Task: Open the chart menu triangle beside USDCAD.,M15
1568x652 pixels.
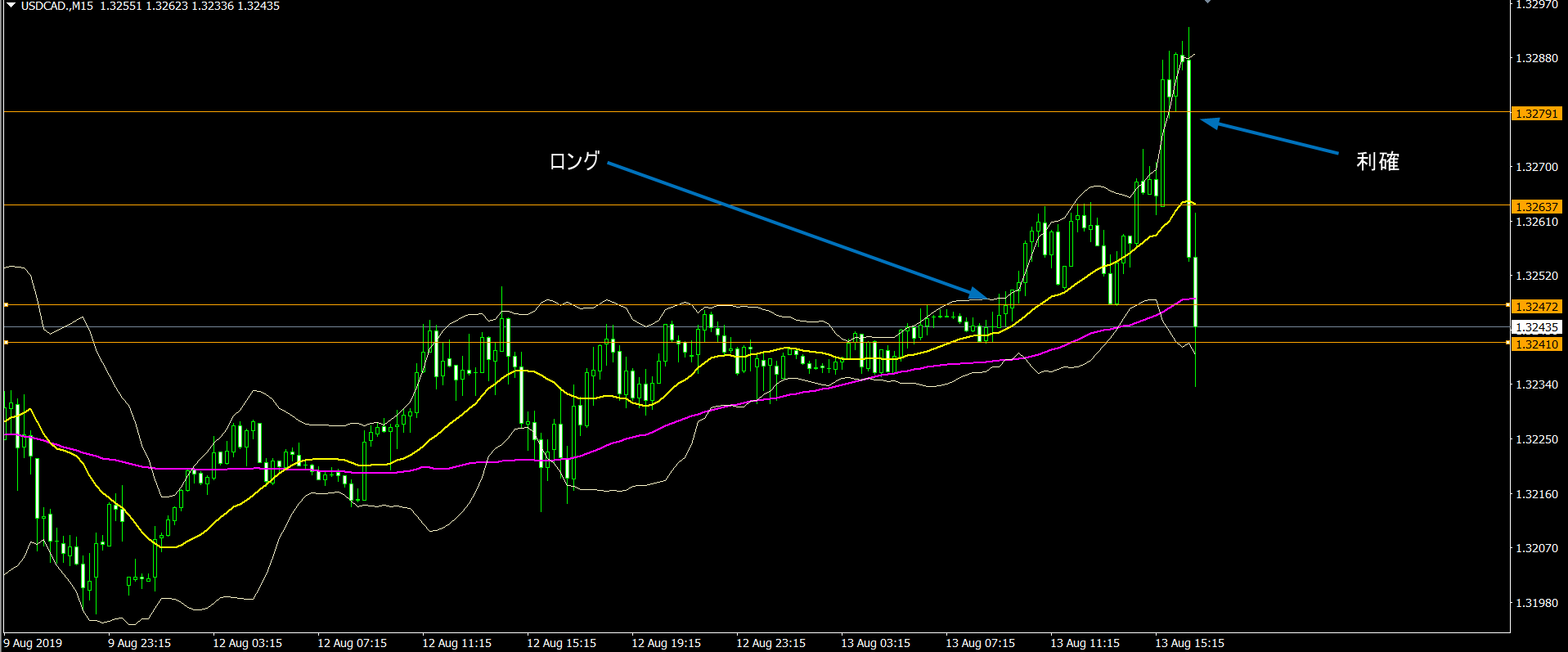Action: click(x=11, y=6)
